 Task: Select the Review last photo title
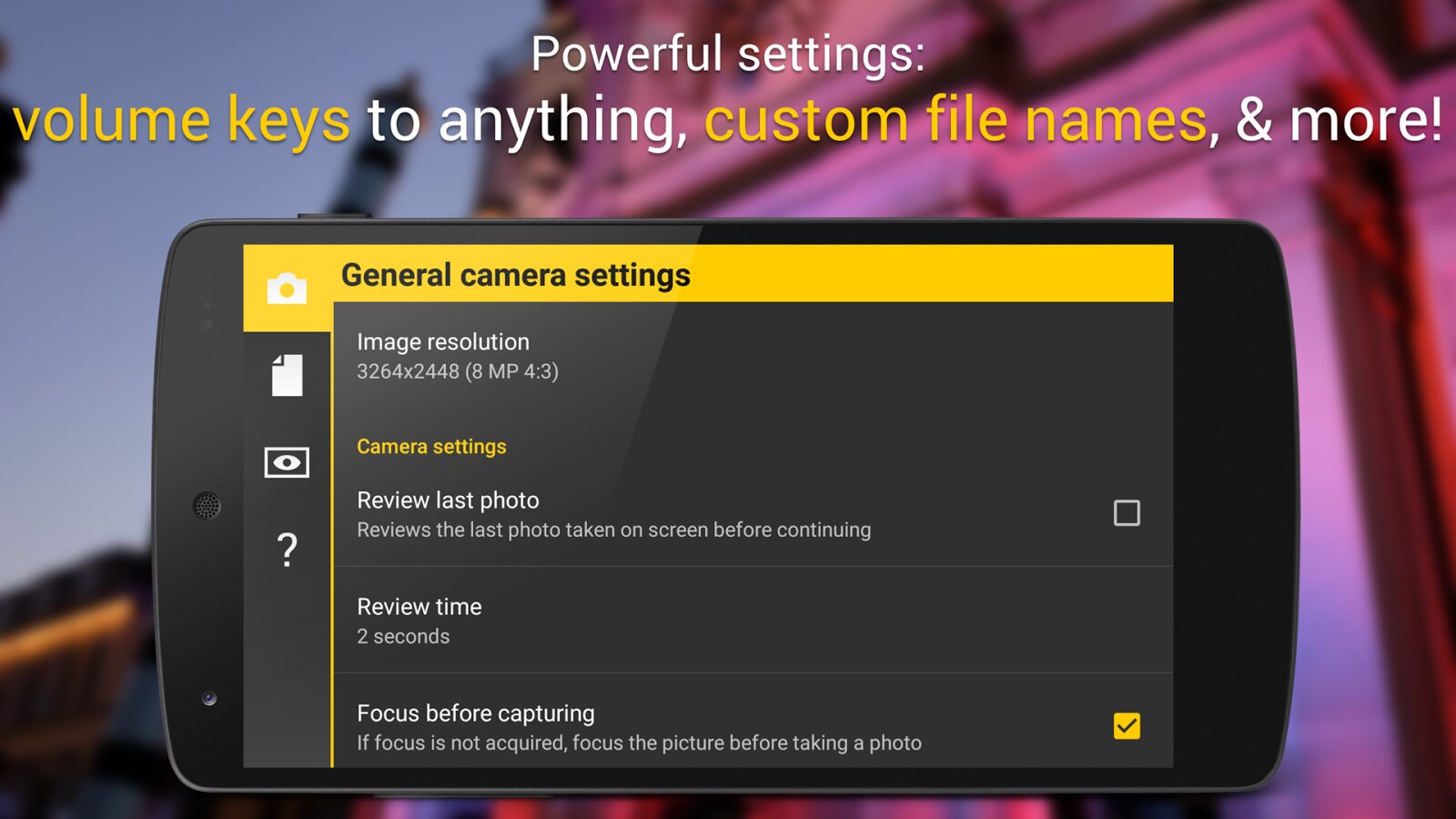click(448, 500)
